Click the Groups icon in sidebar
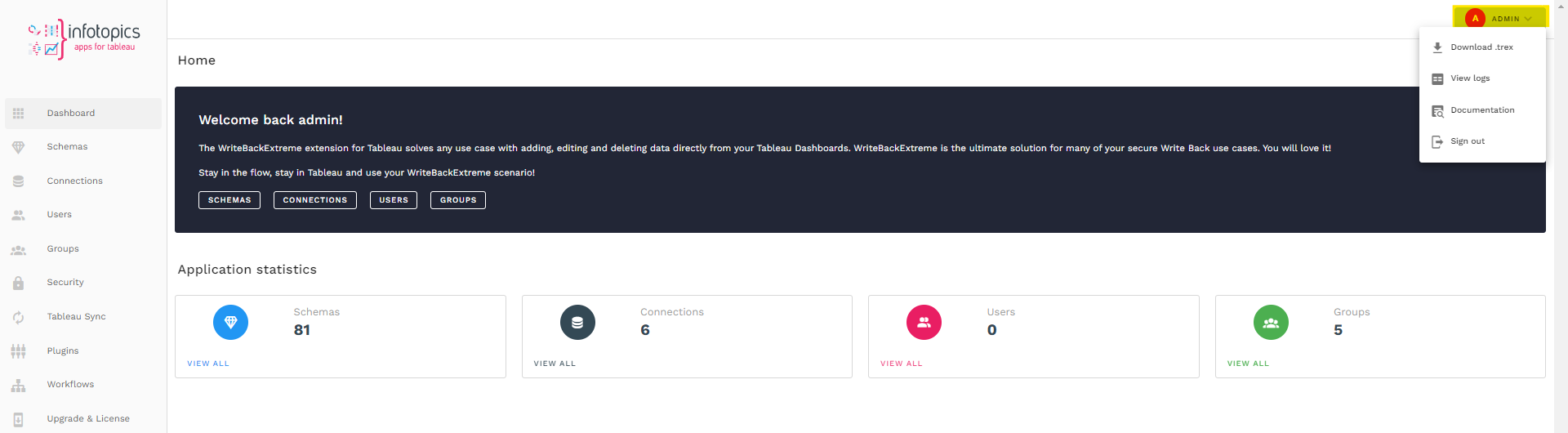This screenshot has height=433, width=1568. point(18,249)
